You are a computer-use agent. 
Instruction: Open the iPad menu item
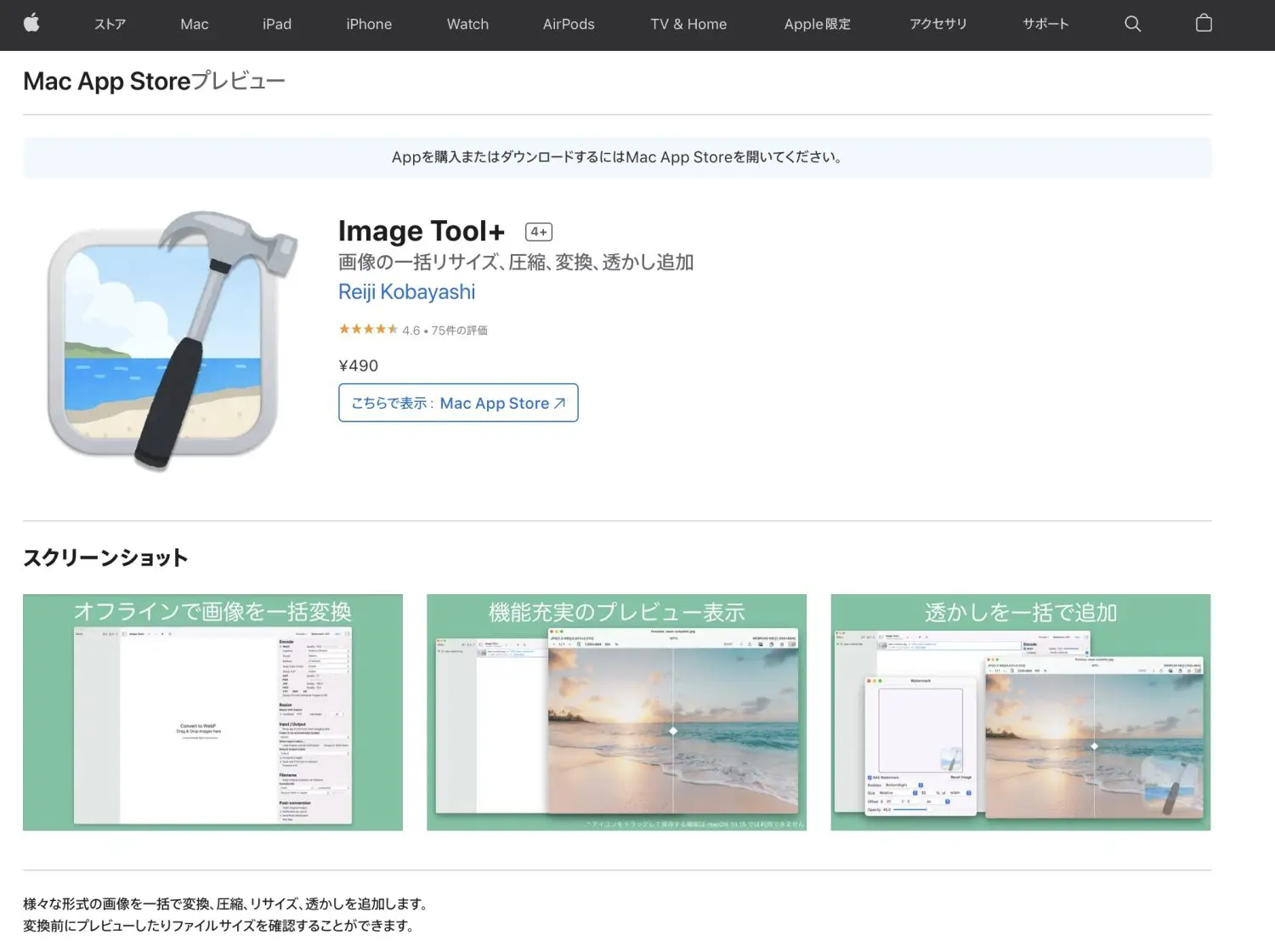click(x=277, y=24)
